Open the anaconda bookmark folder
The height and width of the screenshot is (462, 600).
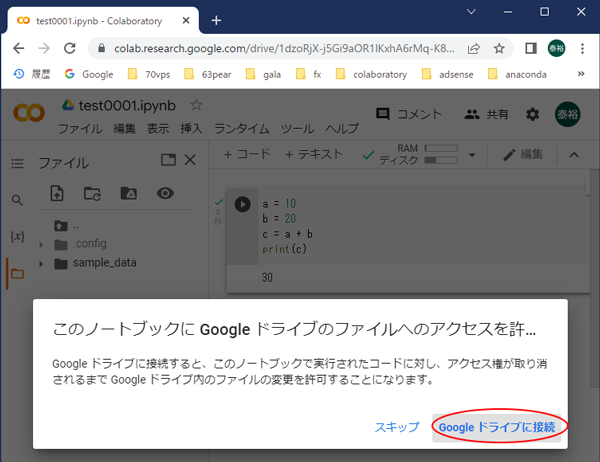click(517, 74)
